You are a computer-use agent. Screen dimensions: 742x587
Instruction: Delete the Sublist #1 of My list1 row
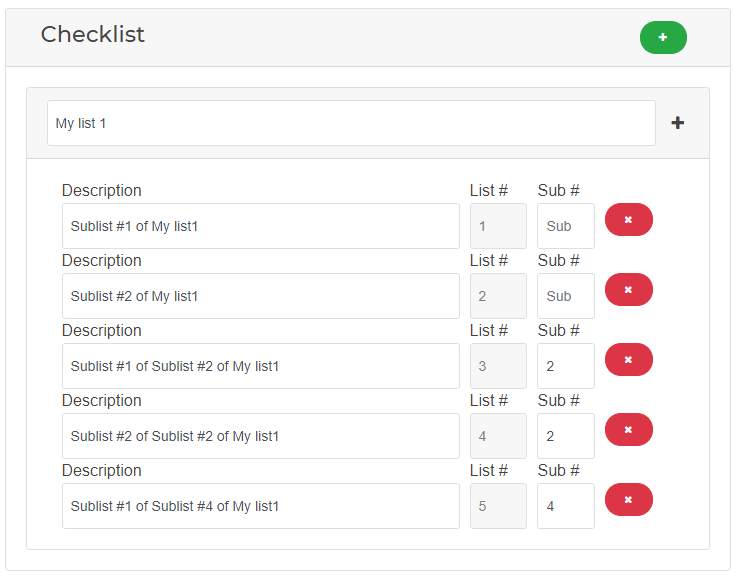(628, 220)
